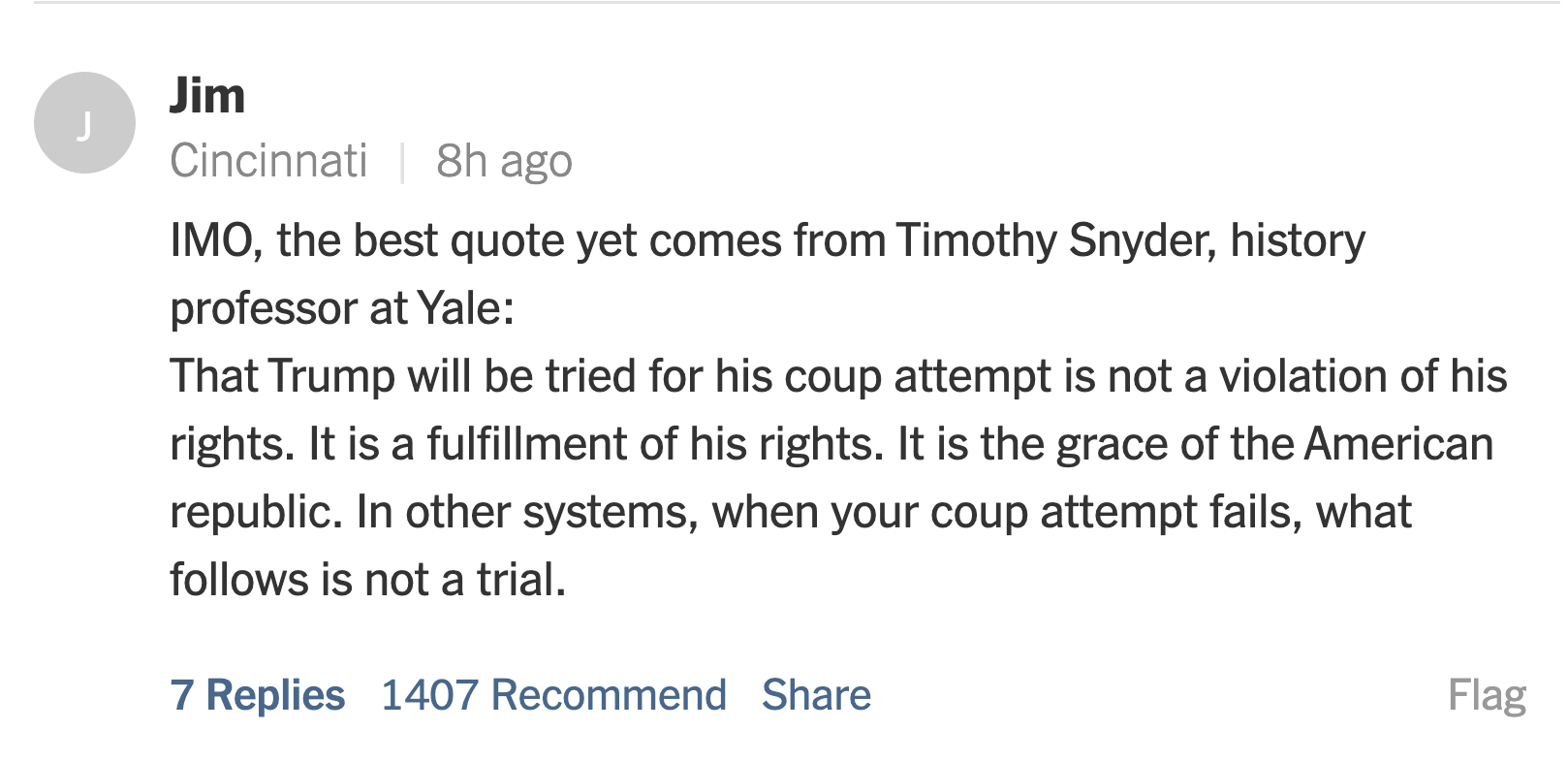This screenshot has height=762, width=1568.
Task: Click the word professor in comment
Action: tap(264, 308)
